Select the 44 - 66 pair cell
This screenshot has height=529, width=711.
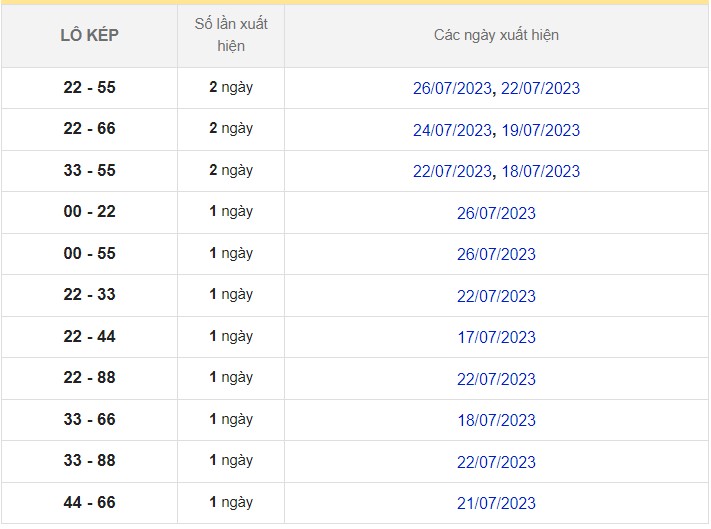click(89, 503)
